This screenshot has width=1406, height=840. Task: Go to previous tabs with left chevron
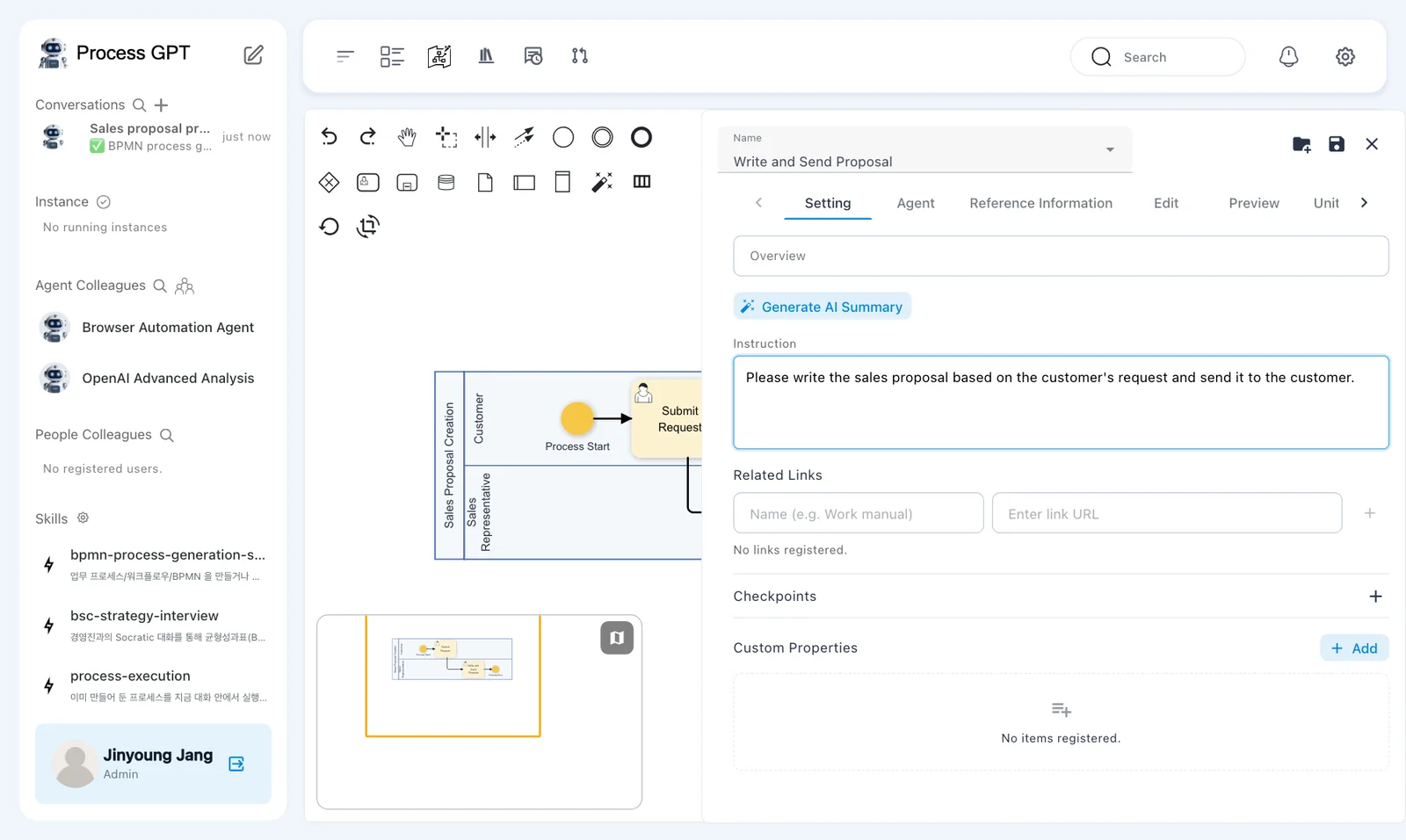tap(758, 203)
